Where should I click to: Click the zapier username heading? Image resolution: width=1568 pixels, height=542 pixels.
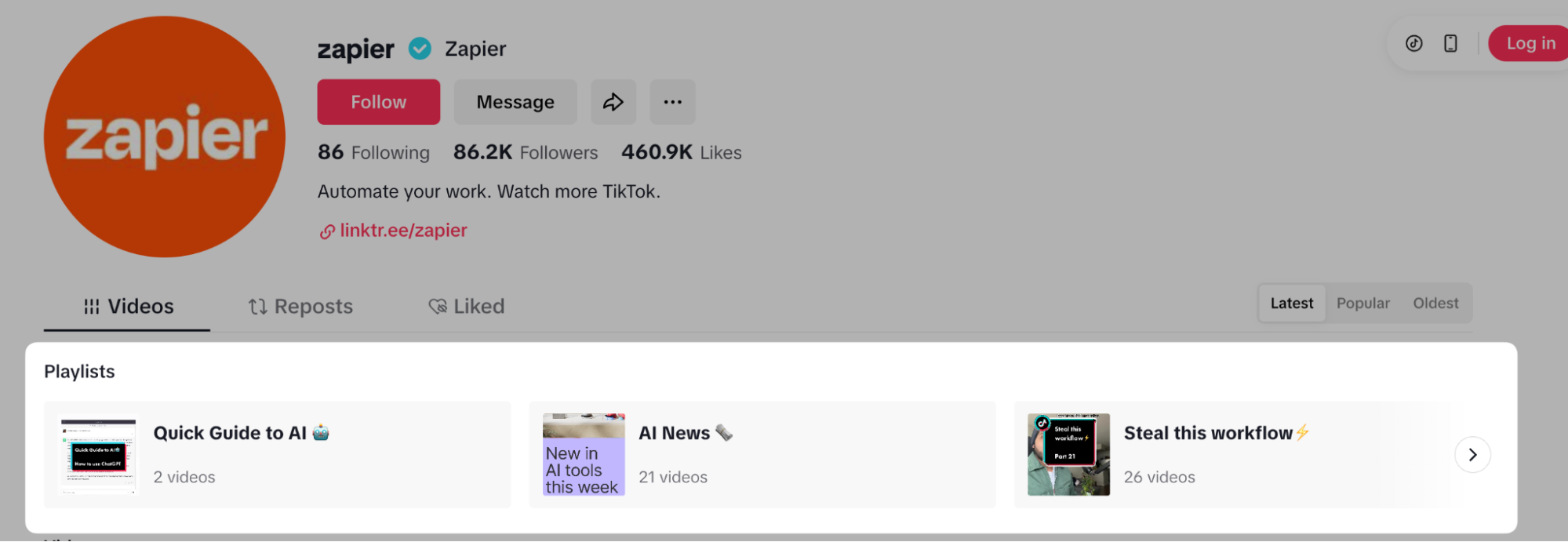click(x=355, y=49)
